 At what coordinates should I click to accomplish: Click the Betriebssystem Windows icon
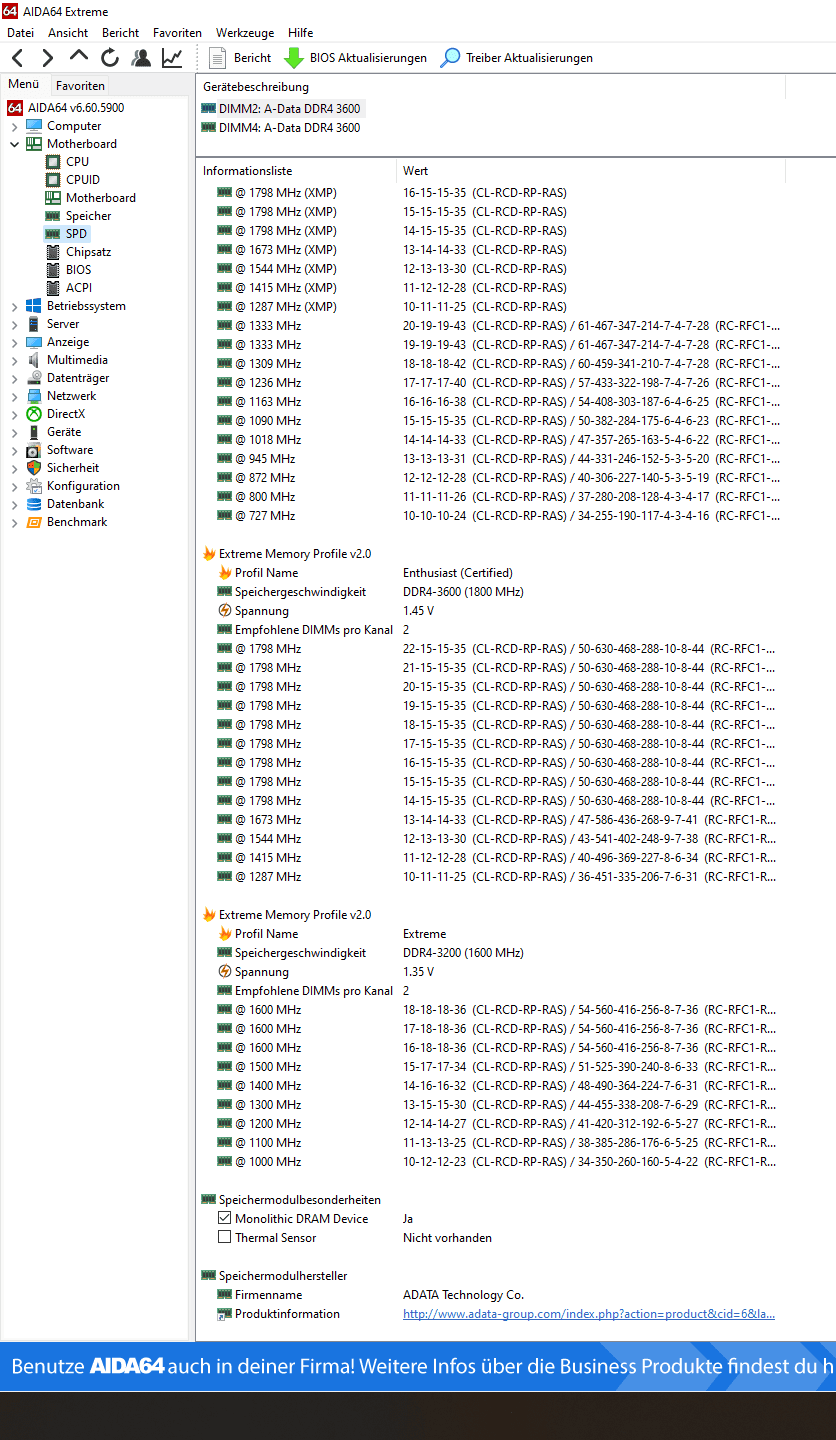coord(34,306)
